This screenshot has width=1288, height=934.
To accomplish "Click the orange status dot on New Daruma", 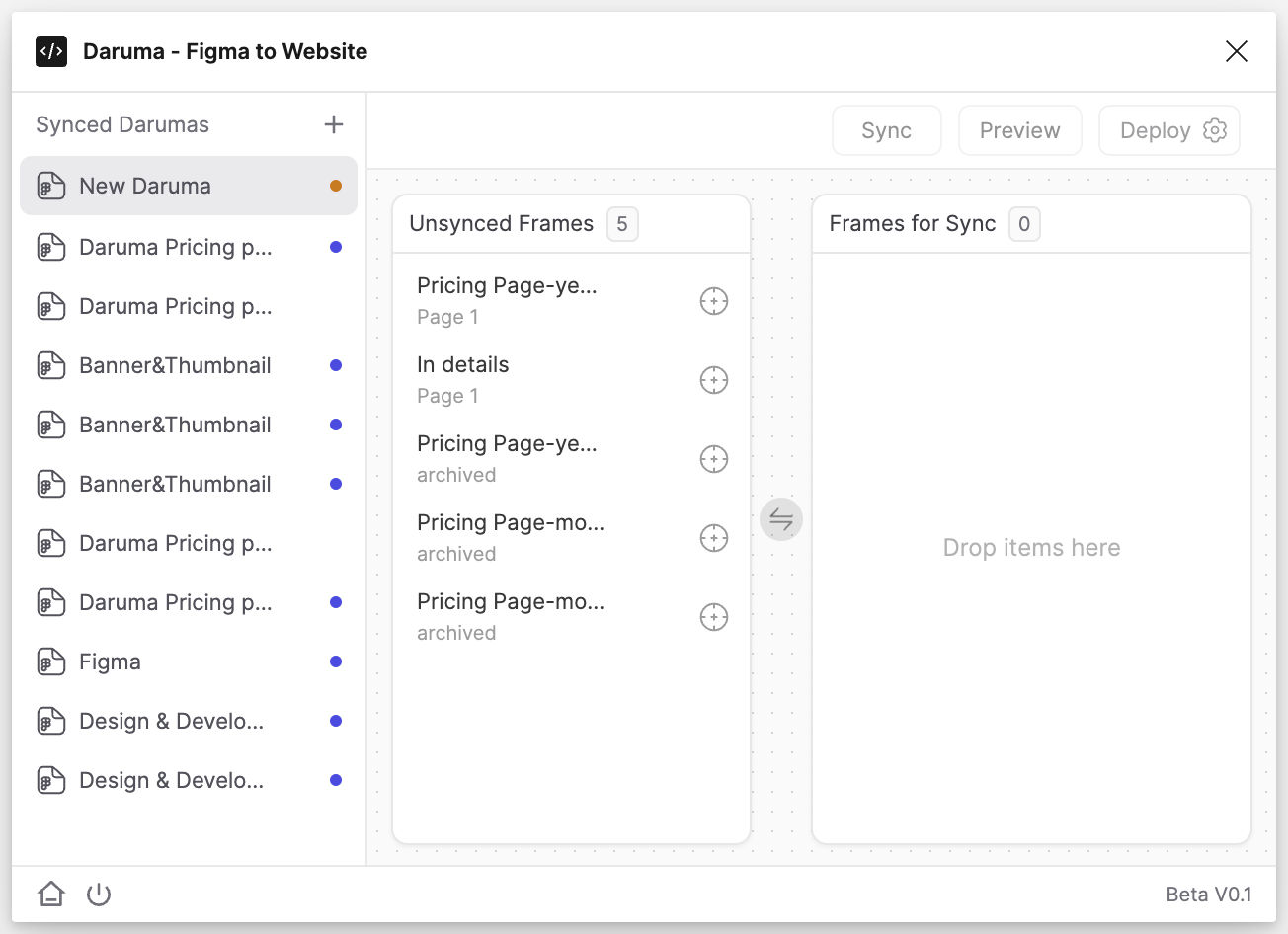I will 336,186.
